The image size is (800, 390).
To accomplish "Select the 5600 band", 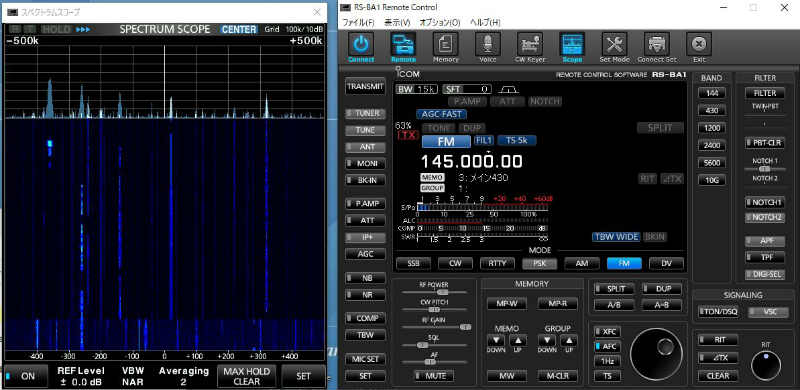I will point(711,163).
